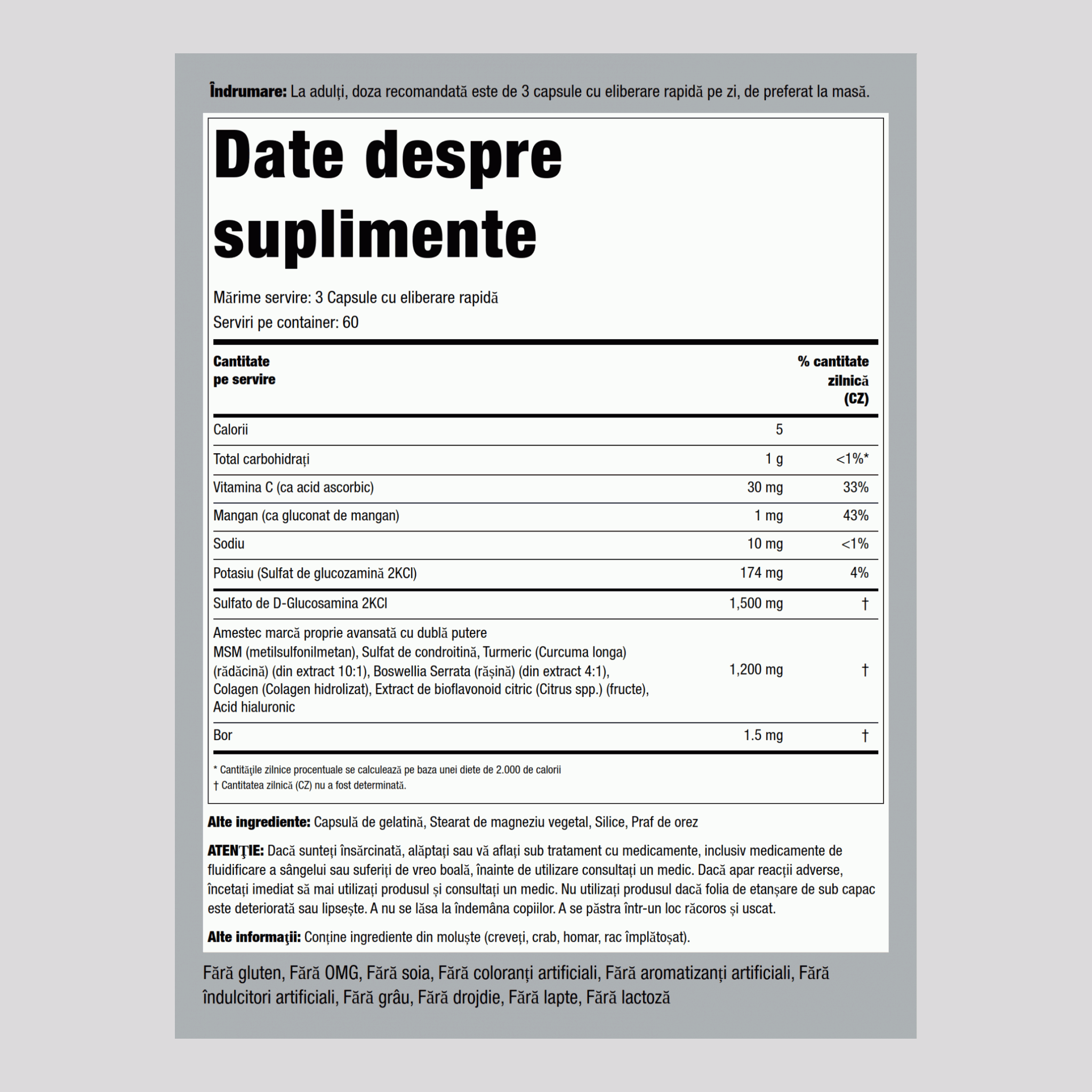Click 'Mangan (ca gluconat de mangan)' row
Viewport: 1092px width, 1092px height.
pos(307,516)
